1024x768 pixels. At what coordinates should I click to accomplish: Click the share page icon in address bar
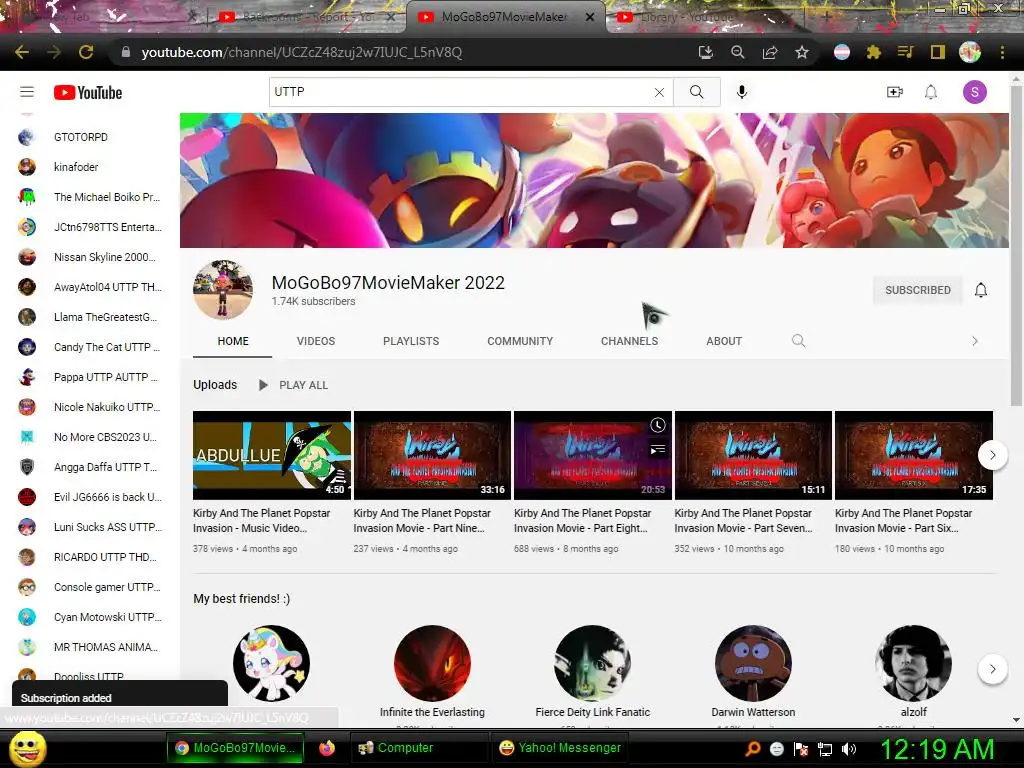(x=770, y=52)
